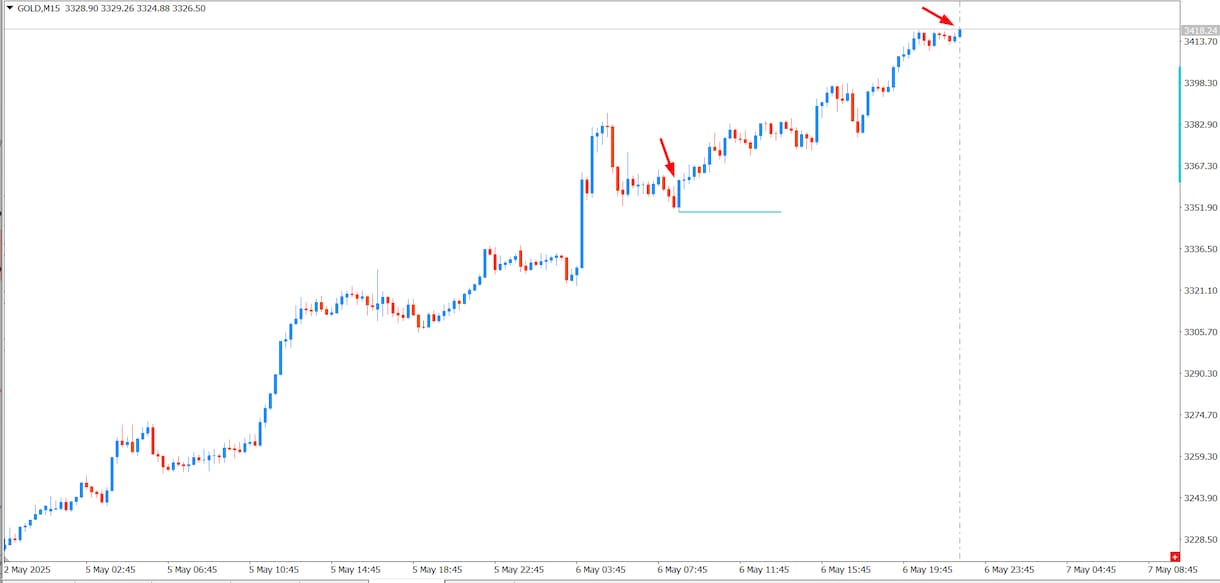Click the 3321.10 price scale label

coord(1200,291)
